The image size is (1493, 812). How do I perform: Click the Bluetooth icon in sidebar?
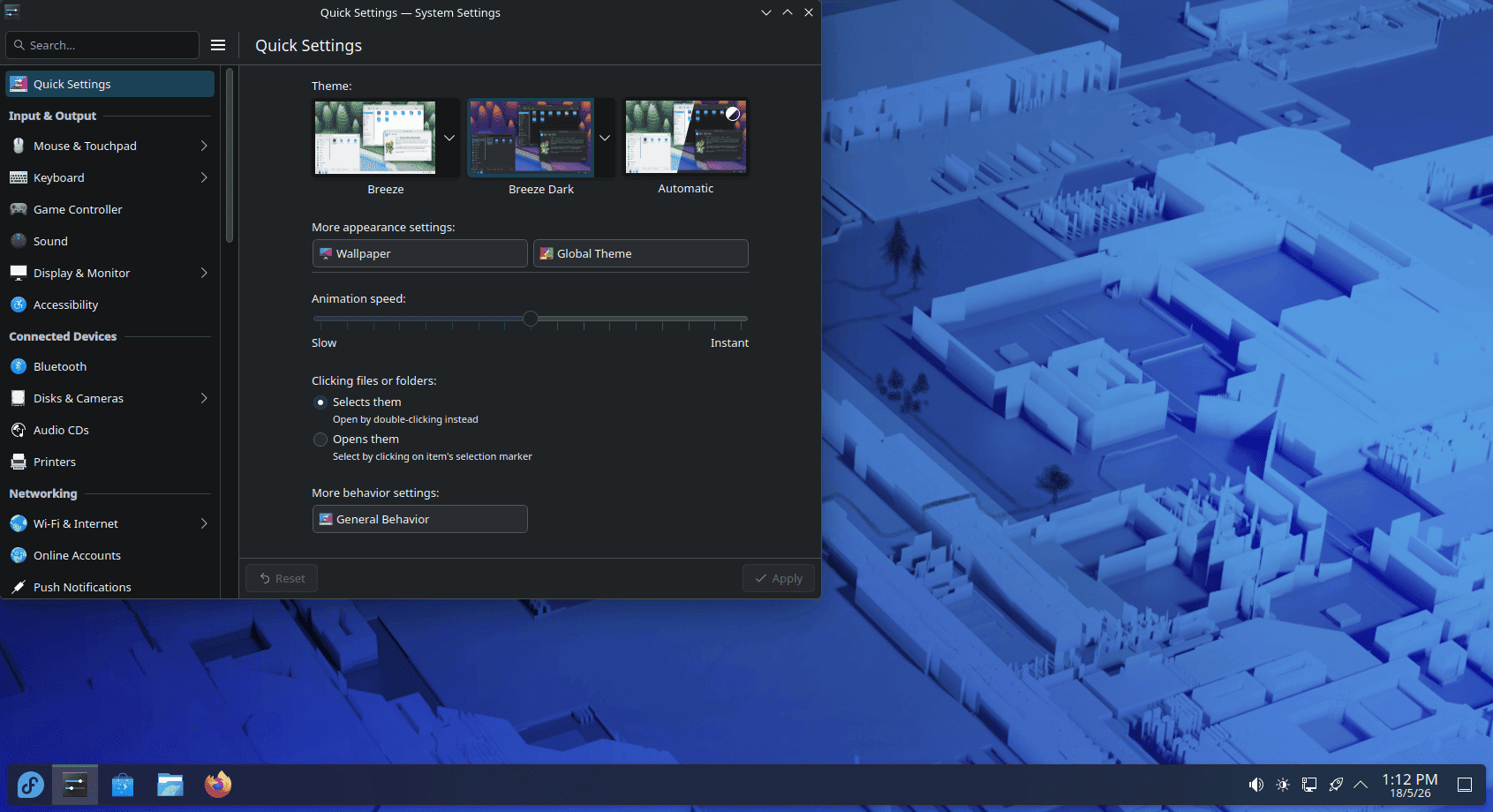pos(19,366)
